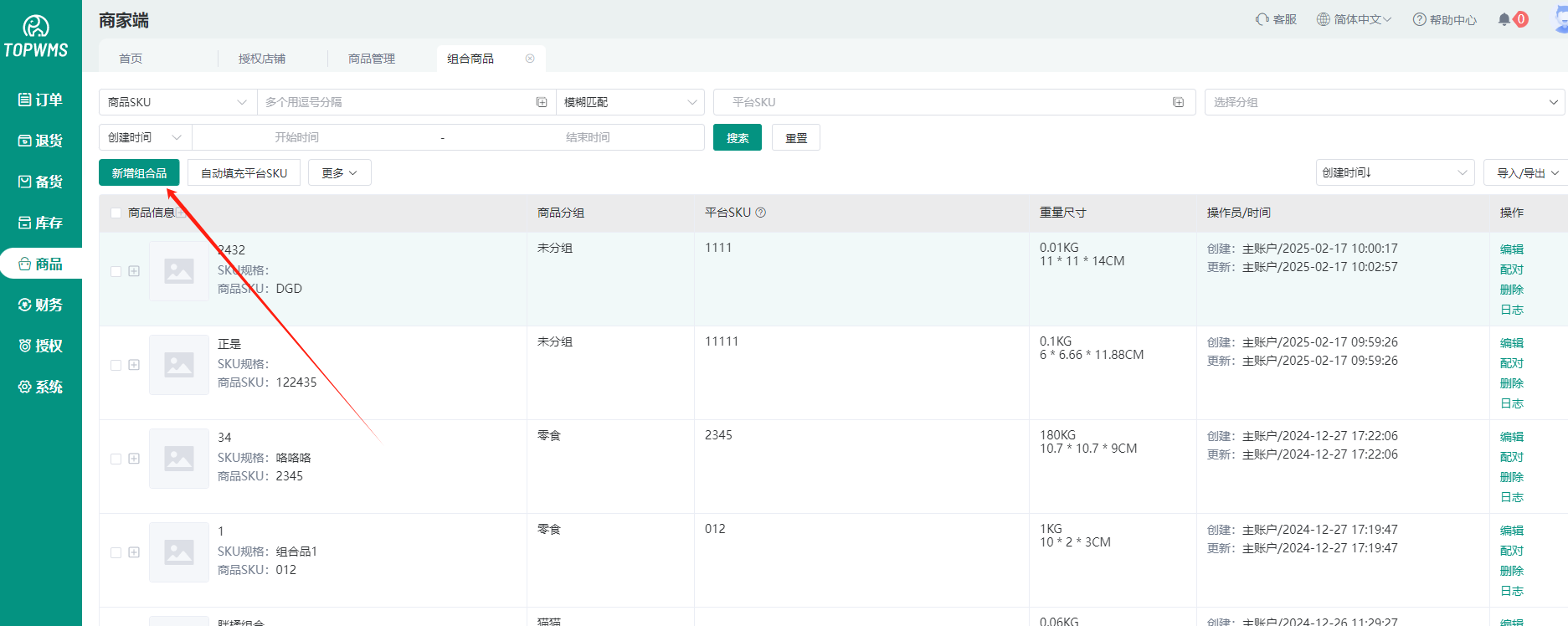Click the 重置 reset button

tap(796, 137)
